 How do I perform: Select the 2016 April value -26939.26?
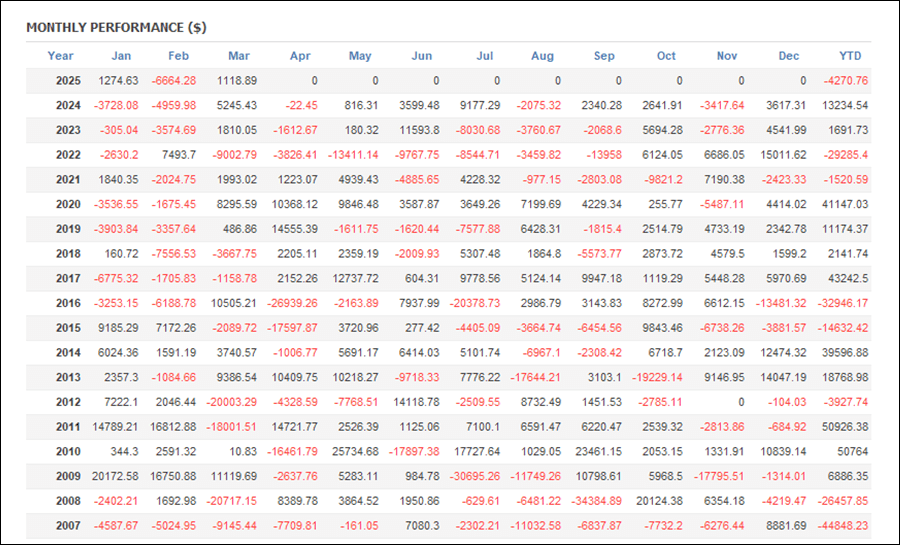292,303
